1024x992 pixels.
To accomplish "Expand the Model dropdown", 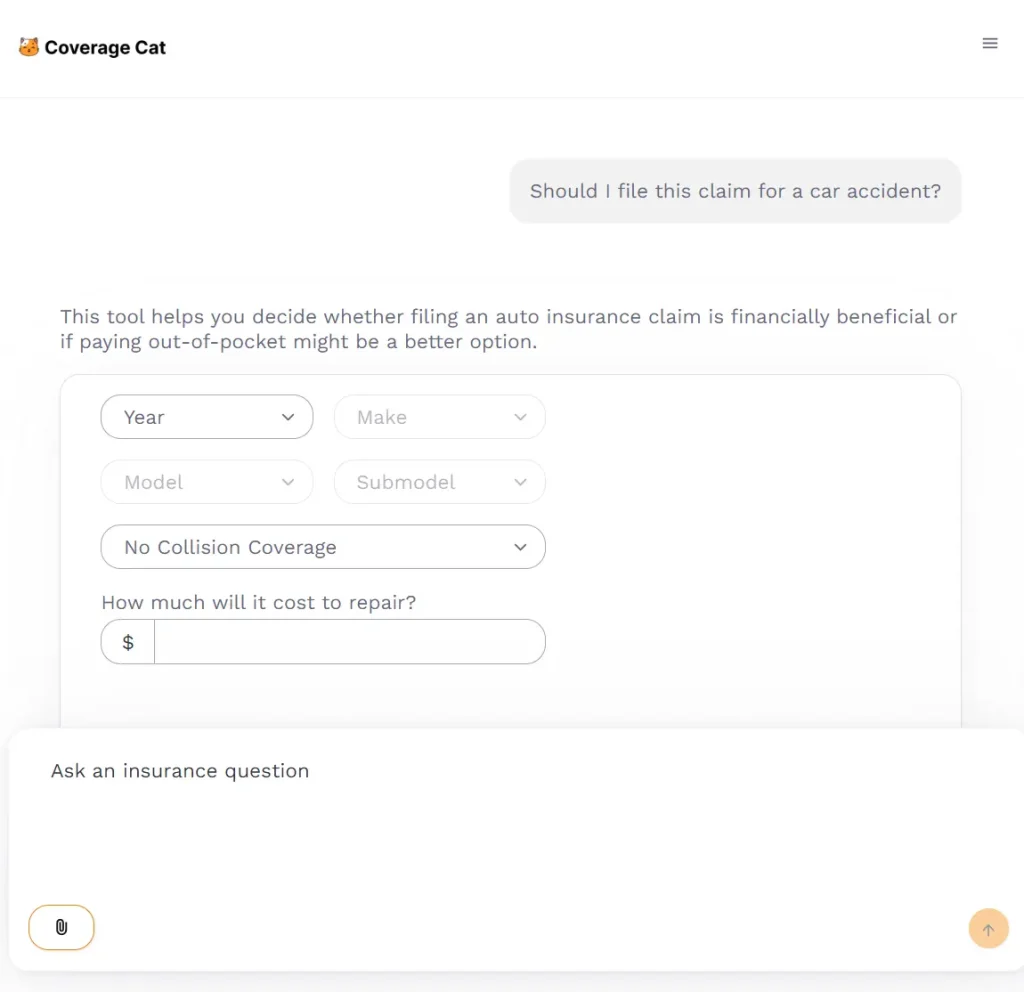I will click(206, 482).
